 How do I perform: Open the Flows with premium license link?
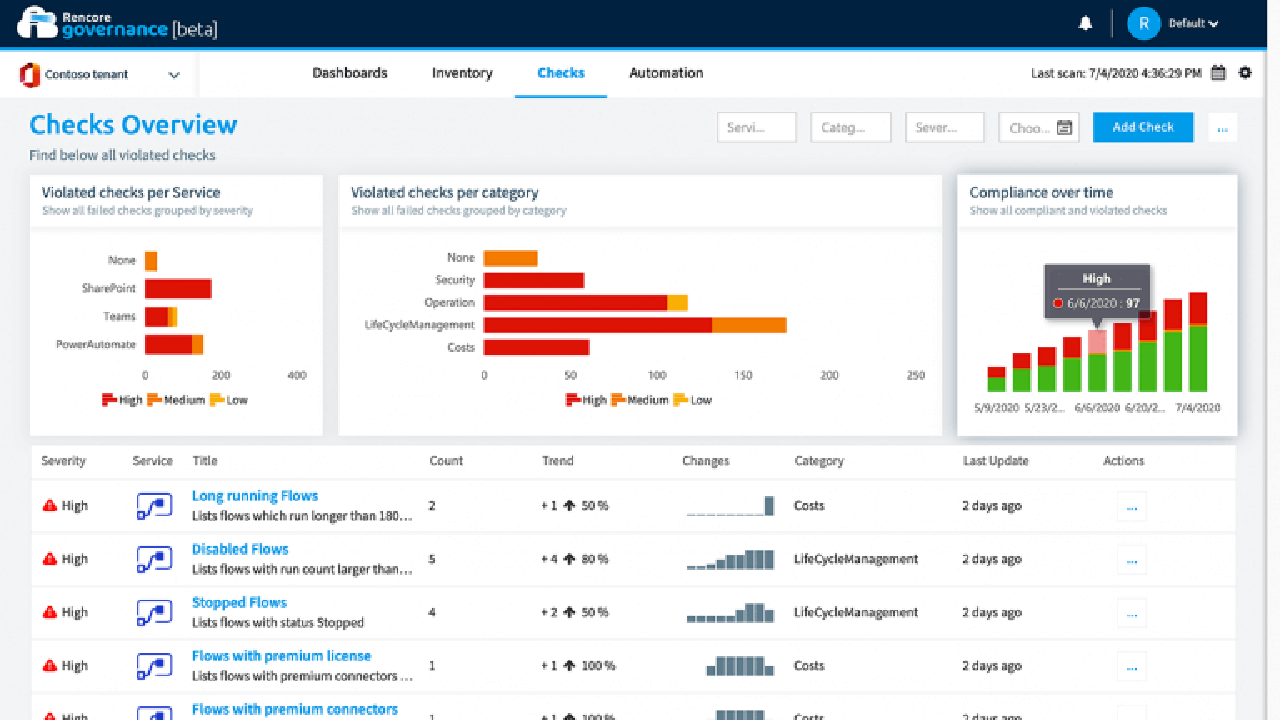(x=281, y=656)
